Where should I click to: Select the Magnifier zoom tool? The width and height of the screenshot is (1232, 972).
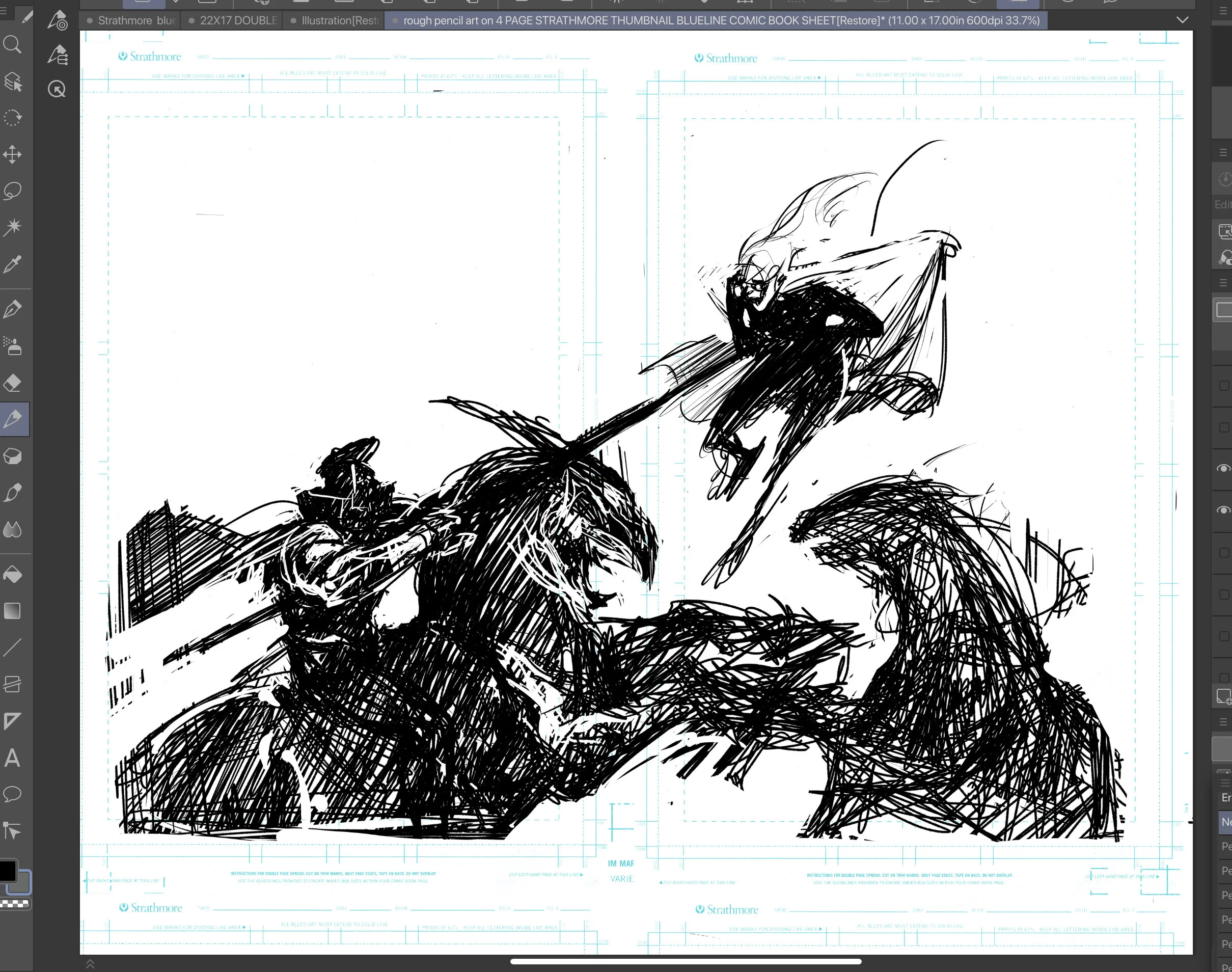13,44
